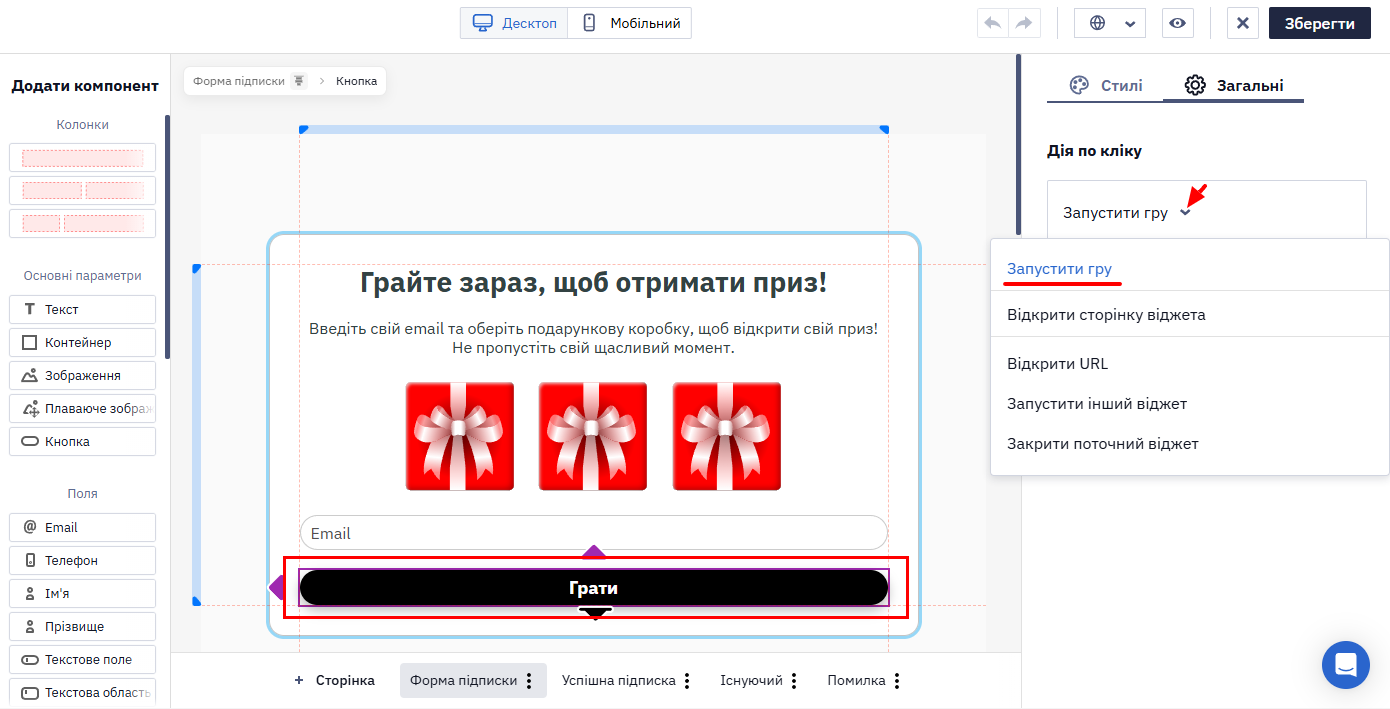Switch to Десктоп view
The image size is (1390, 709).
[514, 23]
